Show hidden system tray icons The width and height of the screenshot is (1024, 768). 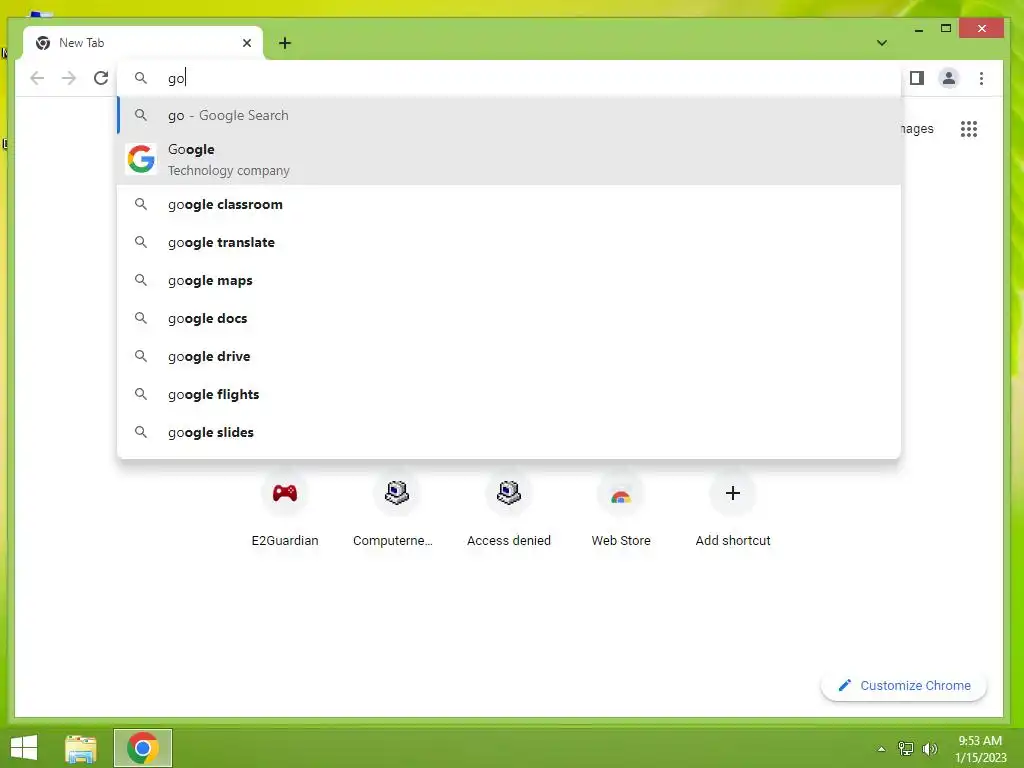(881, 749)
